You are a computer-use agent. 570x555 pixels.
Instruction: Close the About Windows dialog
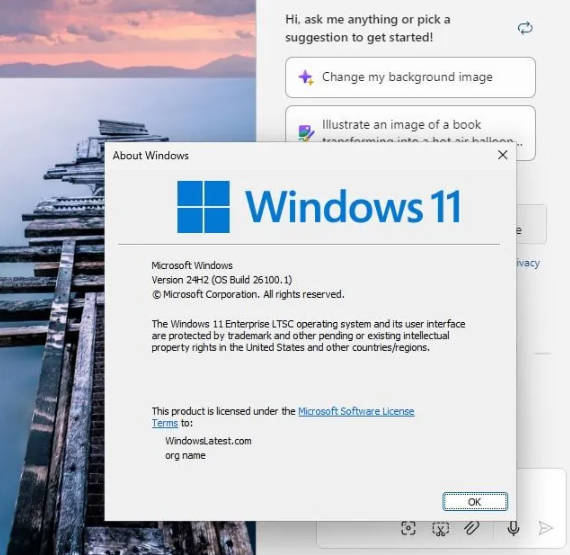(502, 155)
